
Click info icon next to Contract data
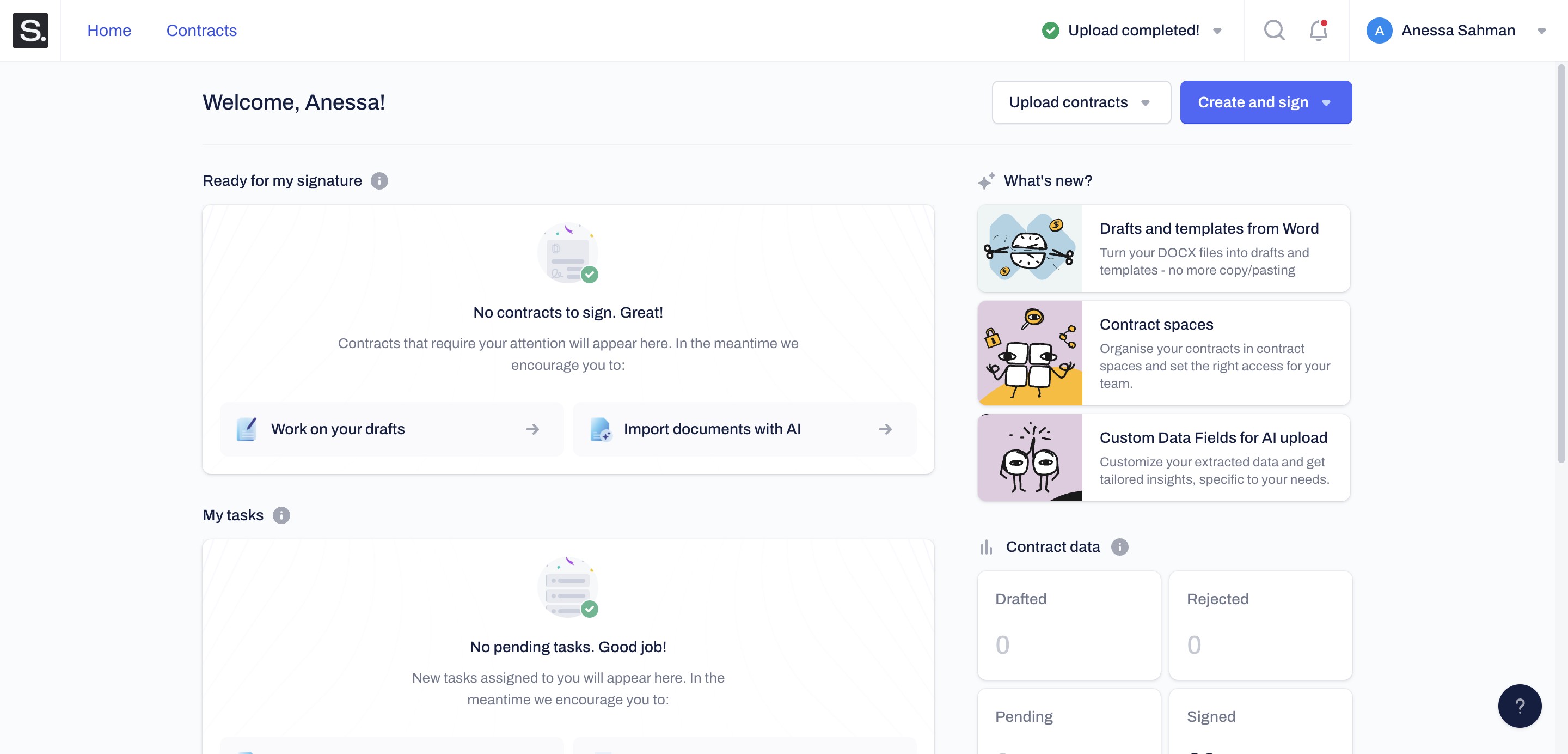click(1119, 547)
